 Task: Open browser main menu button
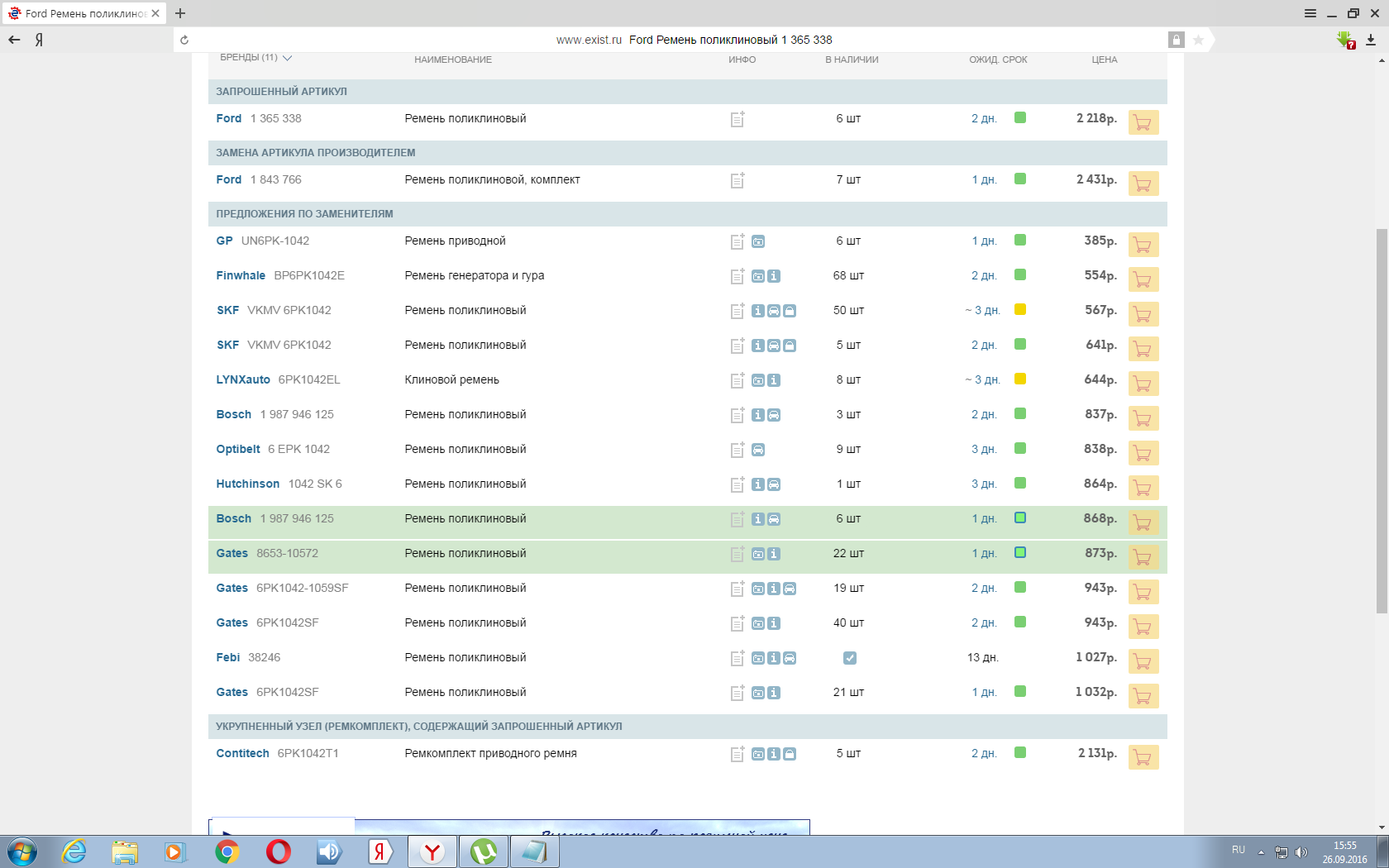pyautogui.click(x=1310, y=13)
